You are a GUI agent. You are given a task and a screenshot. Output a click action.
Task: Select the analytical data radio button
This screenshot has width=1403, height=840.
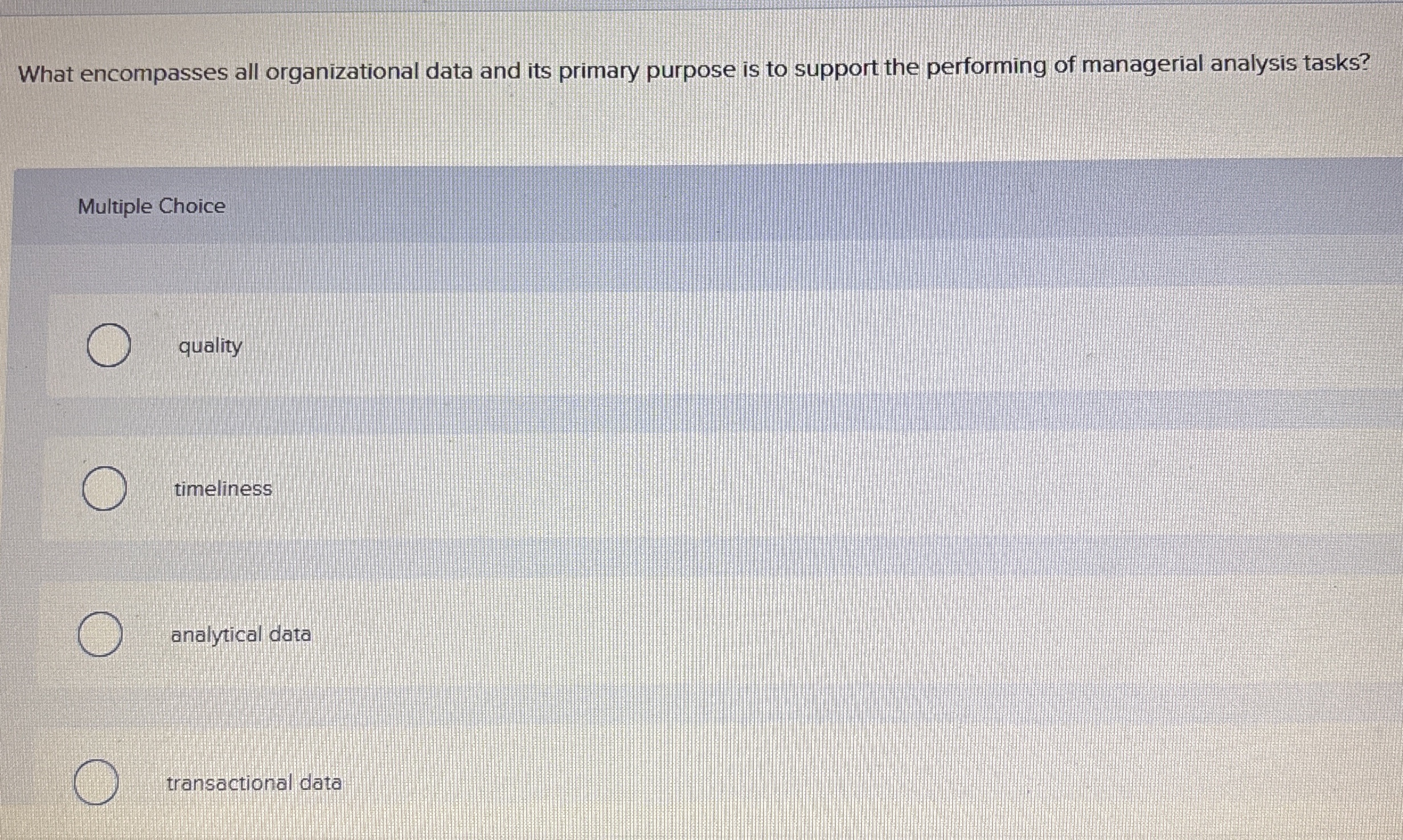point(99,633)
